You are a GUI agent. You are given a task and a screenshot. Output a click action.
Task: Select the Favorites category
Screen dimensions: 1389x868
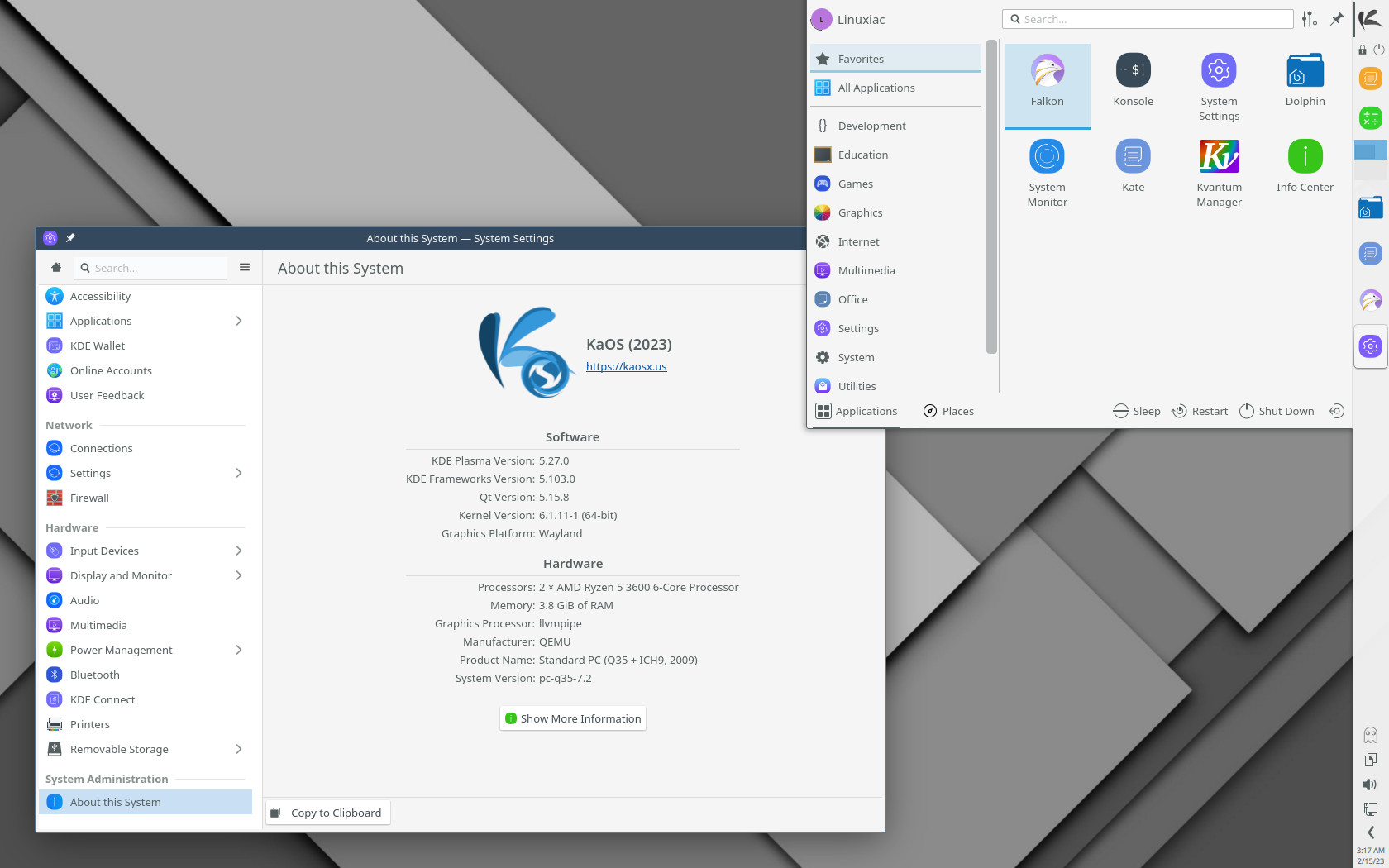coord(895,59)
